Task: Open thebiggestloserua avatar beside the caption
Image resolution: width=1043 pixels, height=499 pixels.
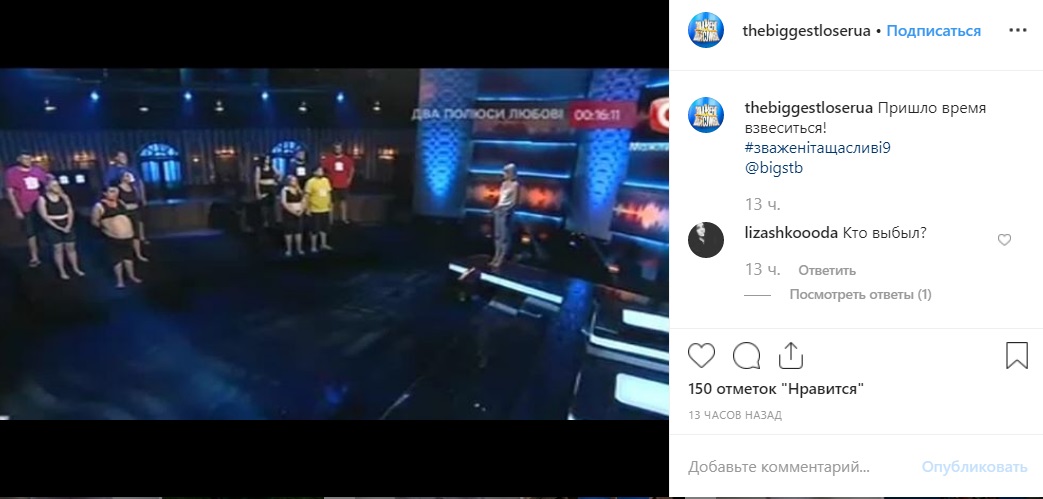Action: (706, 114)
